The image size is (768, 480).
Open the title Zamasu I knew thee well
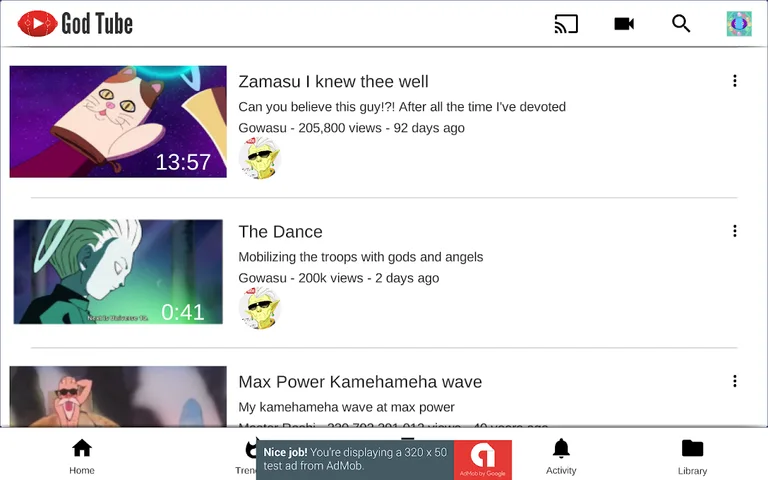334,81
